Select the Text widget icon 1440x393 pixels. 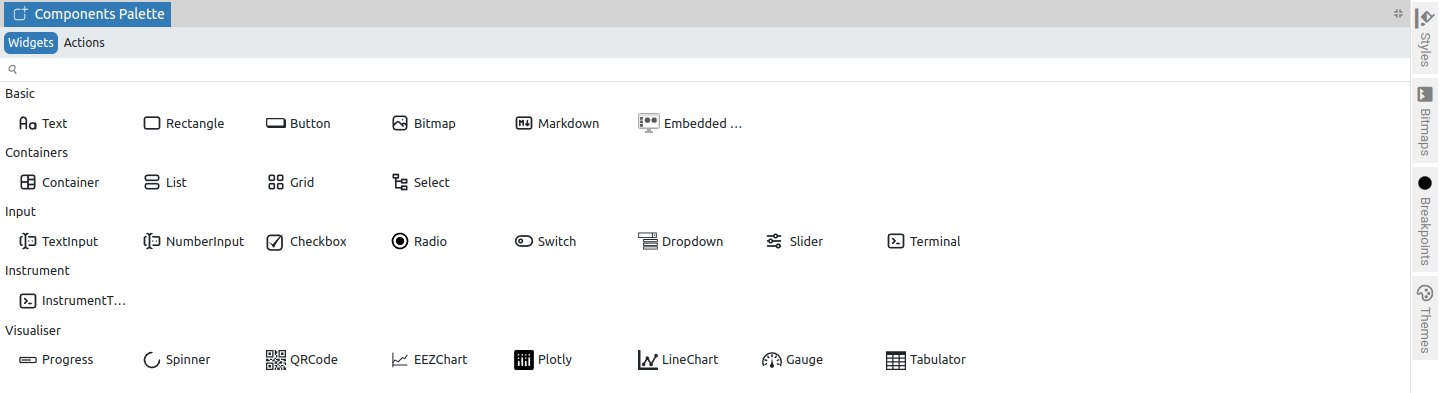[28, 124]
